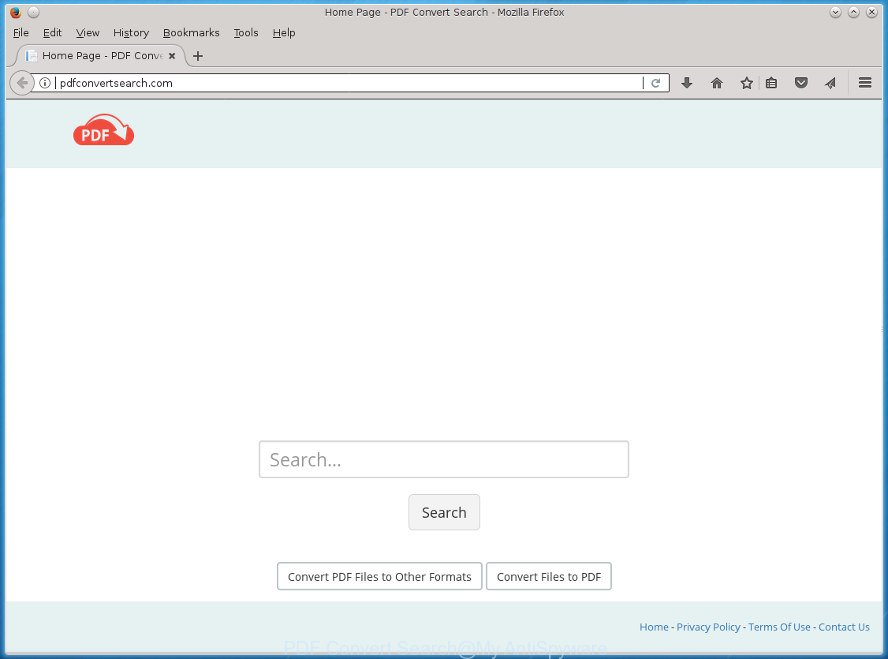Click the pdfconvertsearch.com address bar
The width and height of the screenshot is (888, 659).
[x=348, y=83]
